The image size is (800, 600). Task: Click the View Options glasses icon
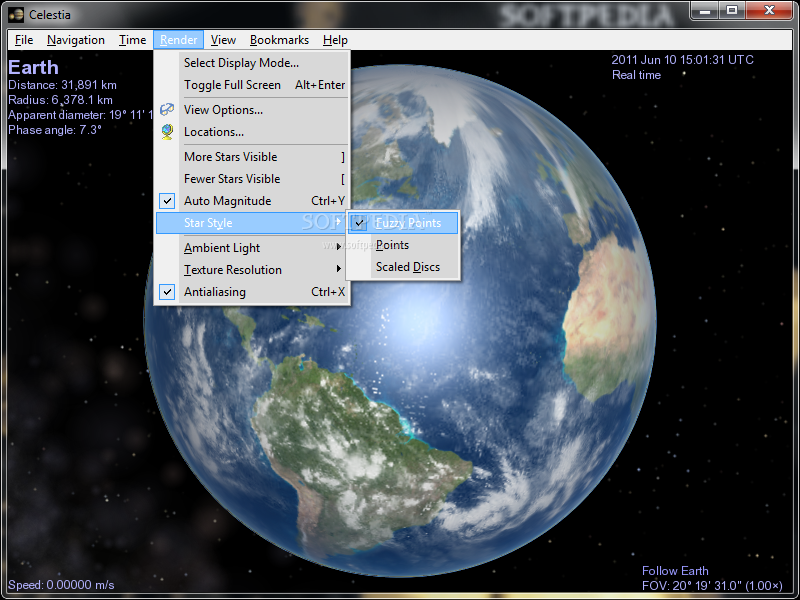coord(167,109)
